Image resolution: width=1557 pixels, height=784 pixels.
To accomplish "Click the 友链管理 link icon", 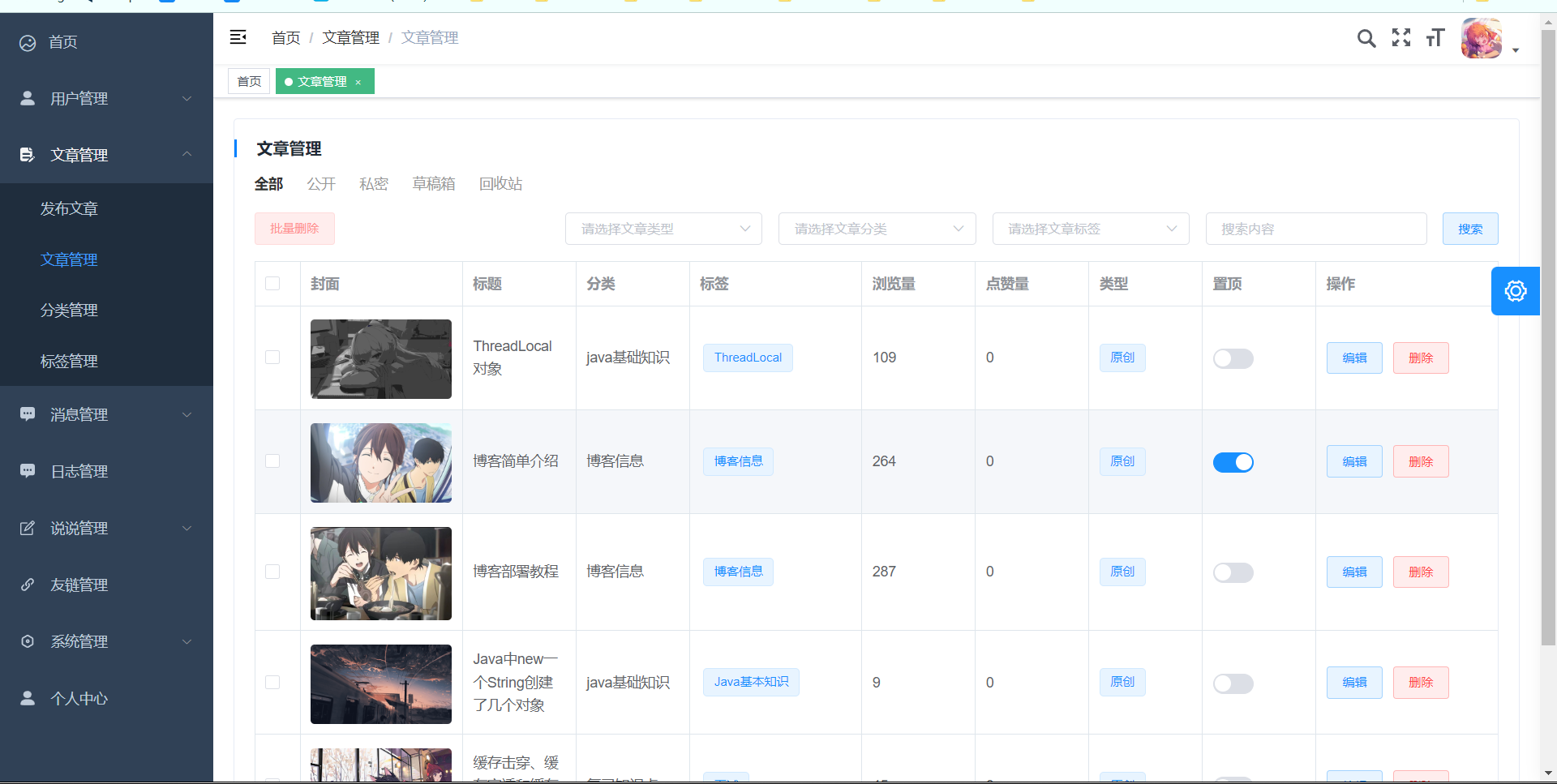I will coord(28,585).
